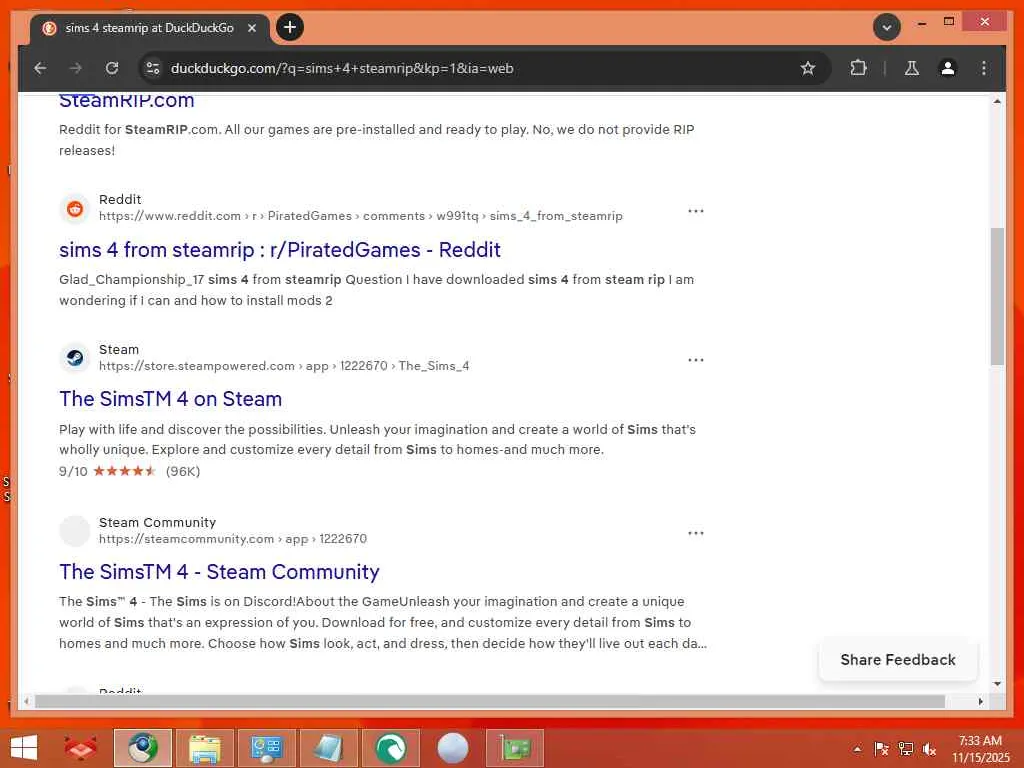Click the Share Feedback button
The height and width of the screenshot is (768, 1024).
898,660
